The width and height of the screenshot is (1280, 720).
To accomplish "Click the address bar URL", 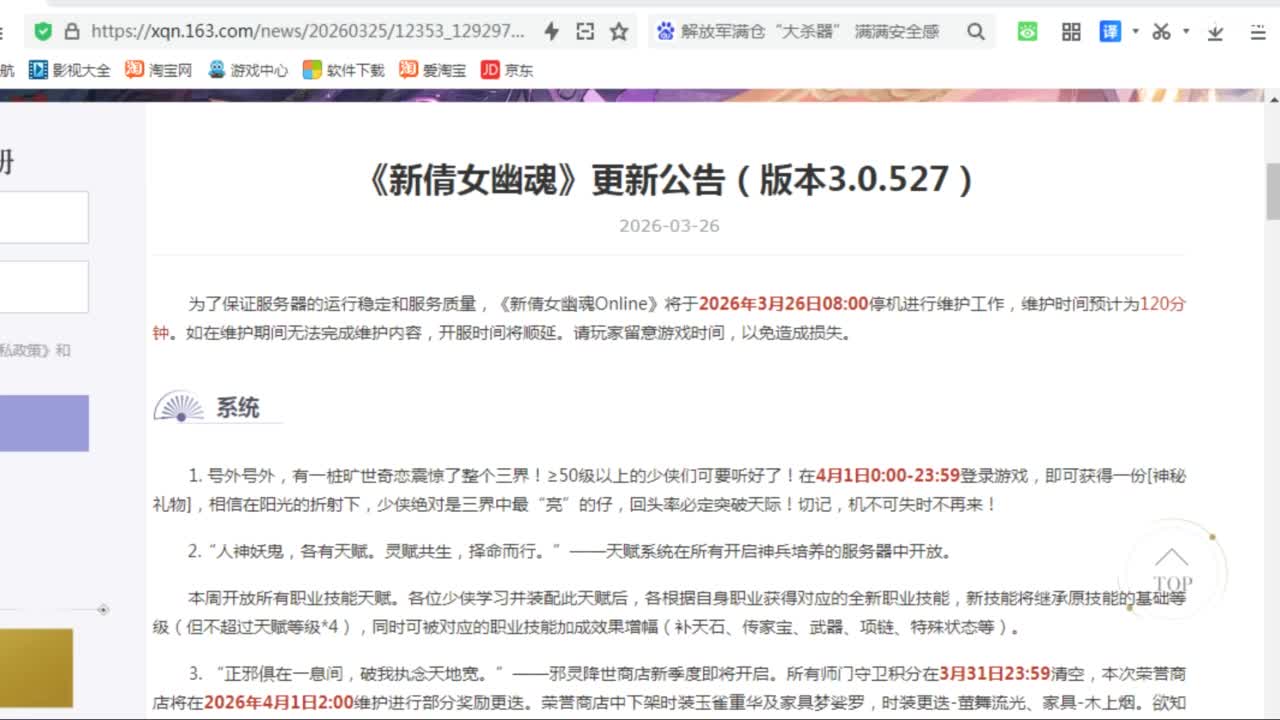I will click(308, 31).
